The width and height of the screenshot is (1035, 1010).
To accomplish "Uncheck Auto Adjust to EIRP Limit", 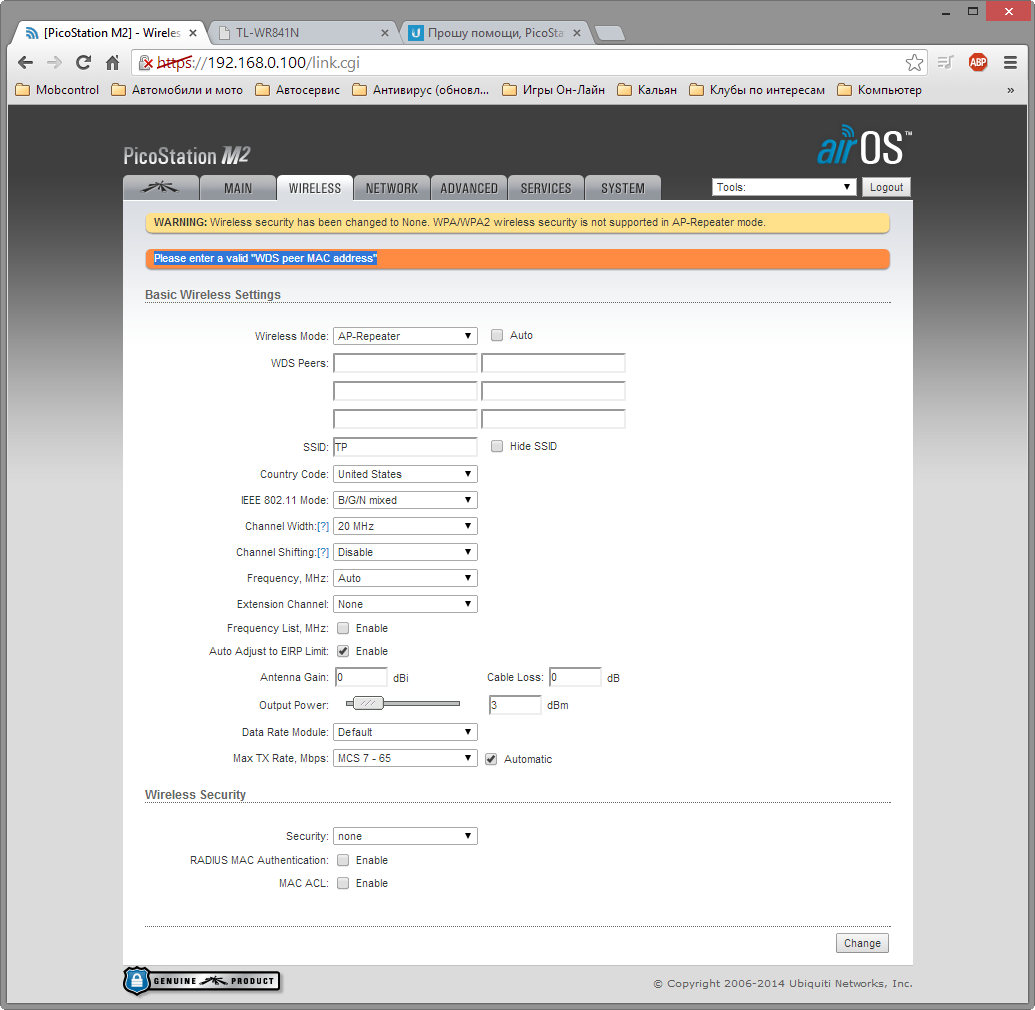I will (x=343, y=651).
